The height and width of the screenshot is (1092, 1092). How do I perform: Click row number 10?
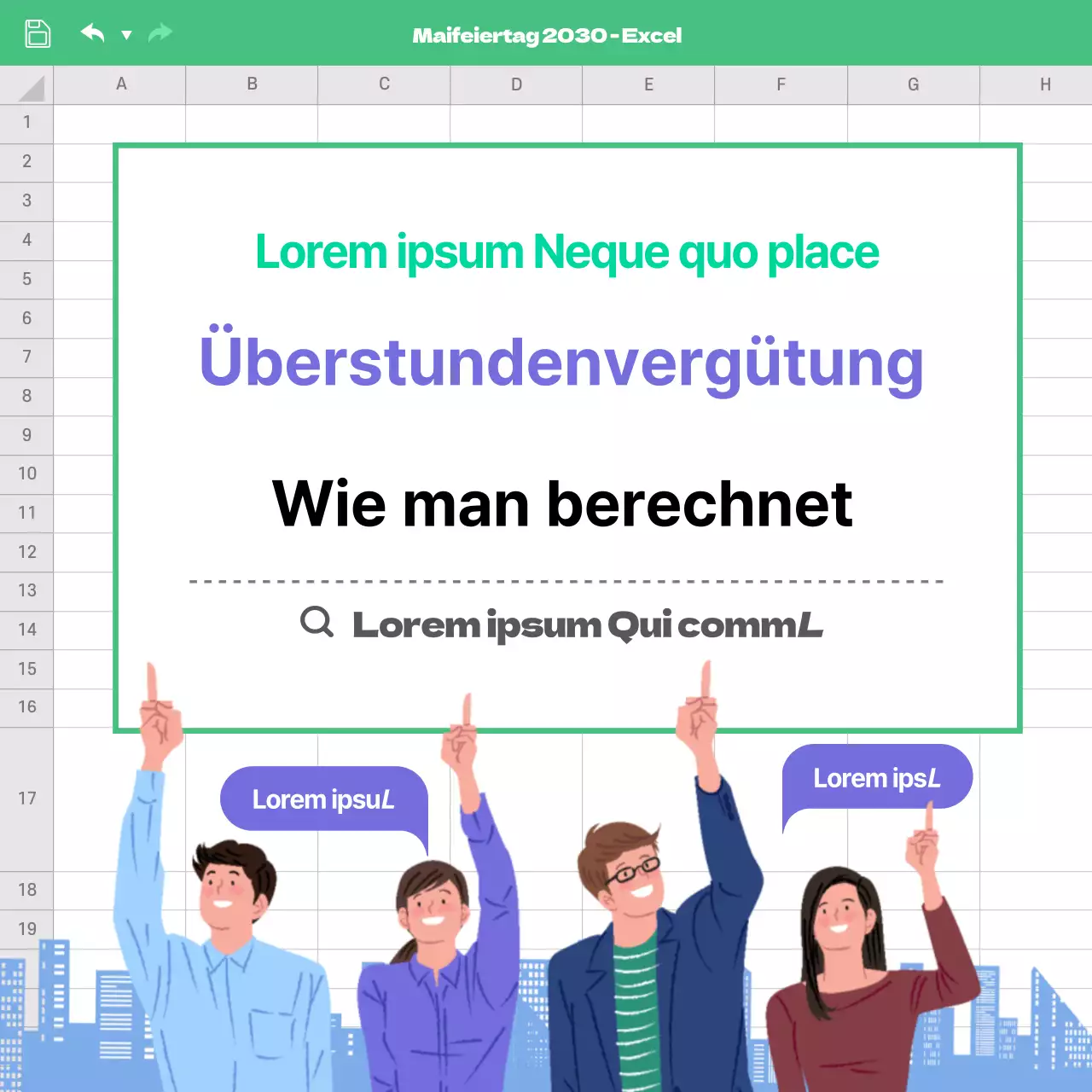click(26, 473)
